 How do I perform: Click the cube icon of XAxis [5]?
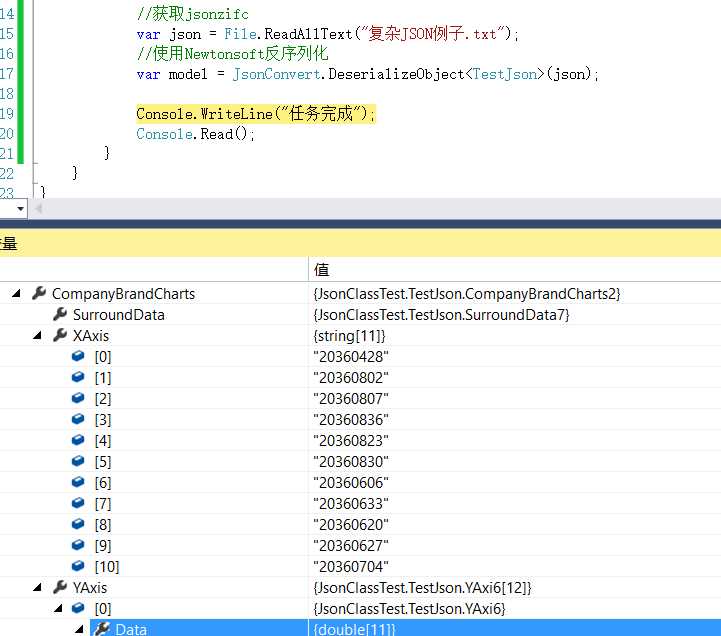(x=78, y=461)
